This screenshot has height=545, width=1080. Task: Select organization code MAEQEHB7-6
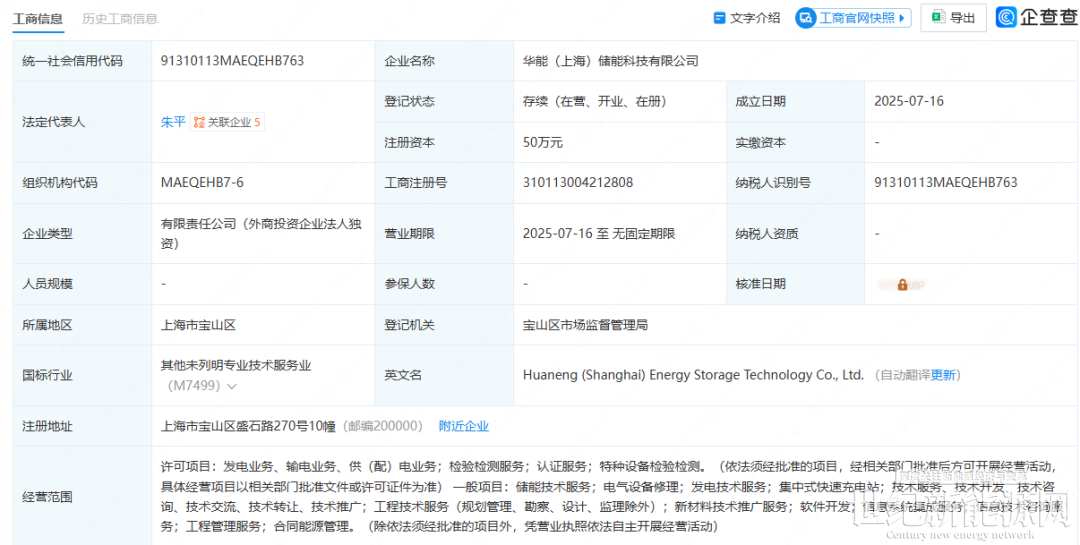click(x=202, y=183)
